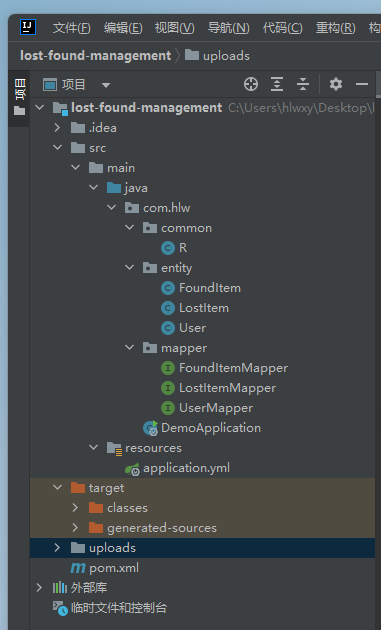Collapse the mapper package
The width and height of the screenshot is (381, 630).
tap(129, 347)
